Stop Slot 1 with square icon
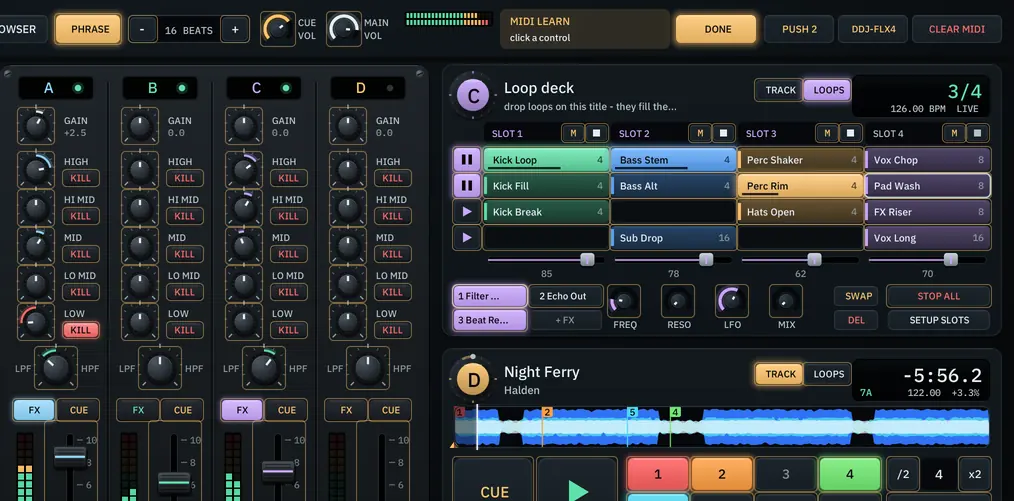Image resolution: width=1014 pixels, height=501 pixels. [596, 133]
